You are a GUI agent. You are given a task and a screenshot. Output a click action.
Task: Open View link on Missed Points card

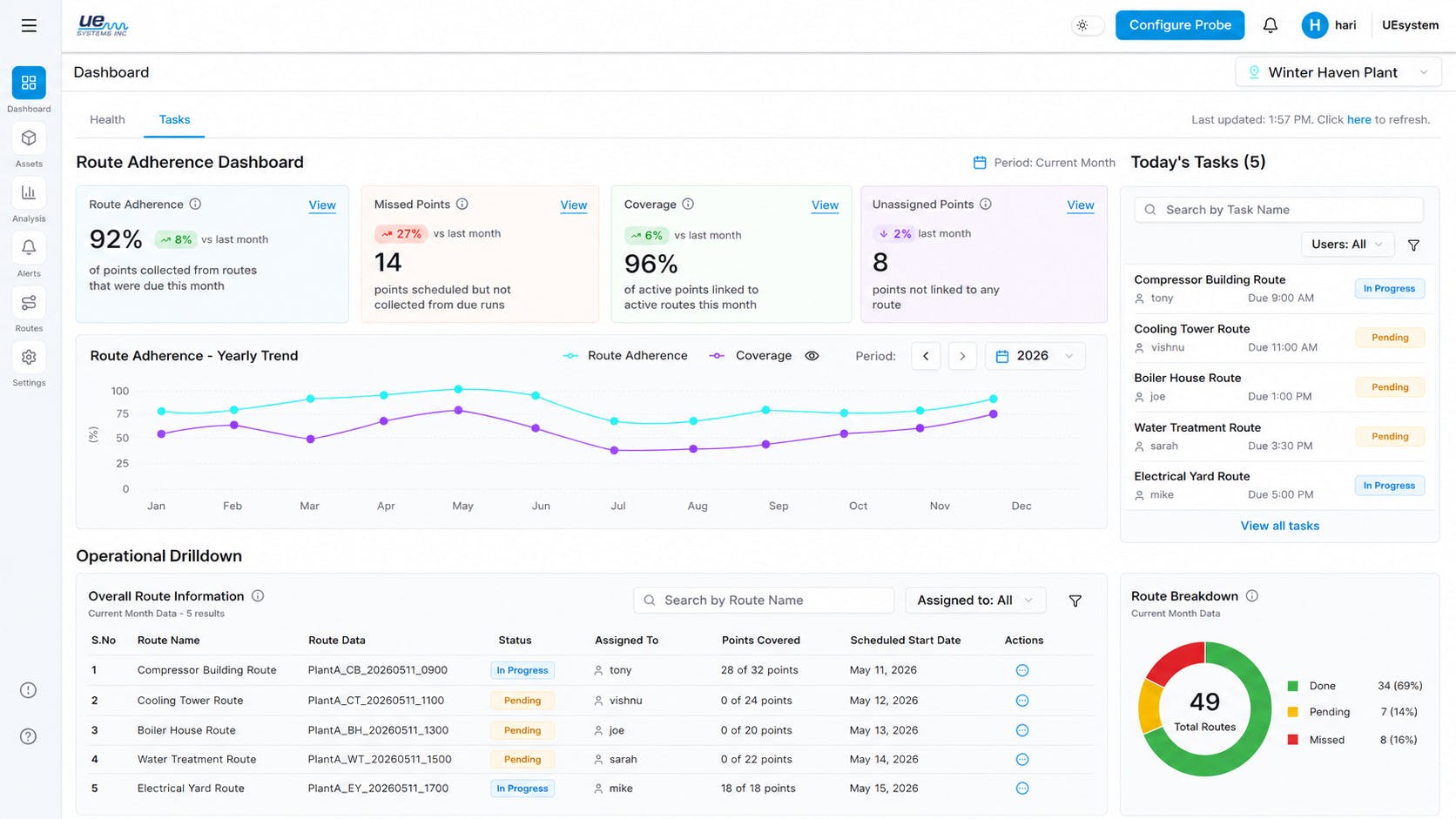tap(574, 205)
